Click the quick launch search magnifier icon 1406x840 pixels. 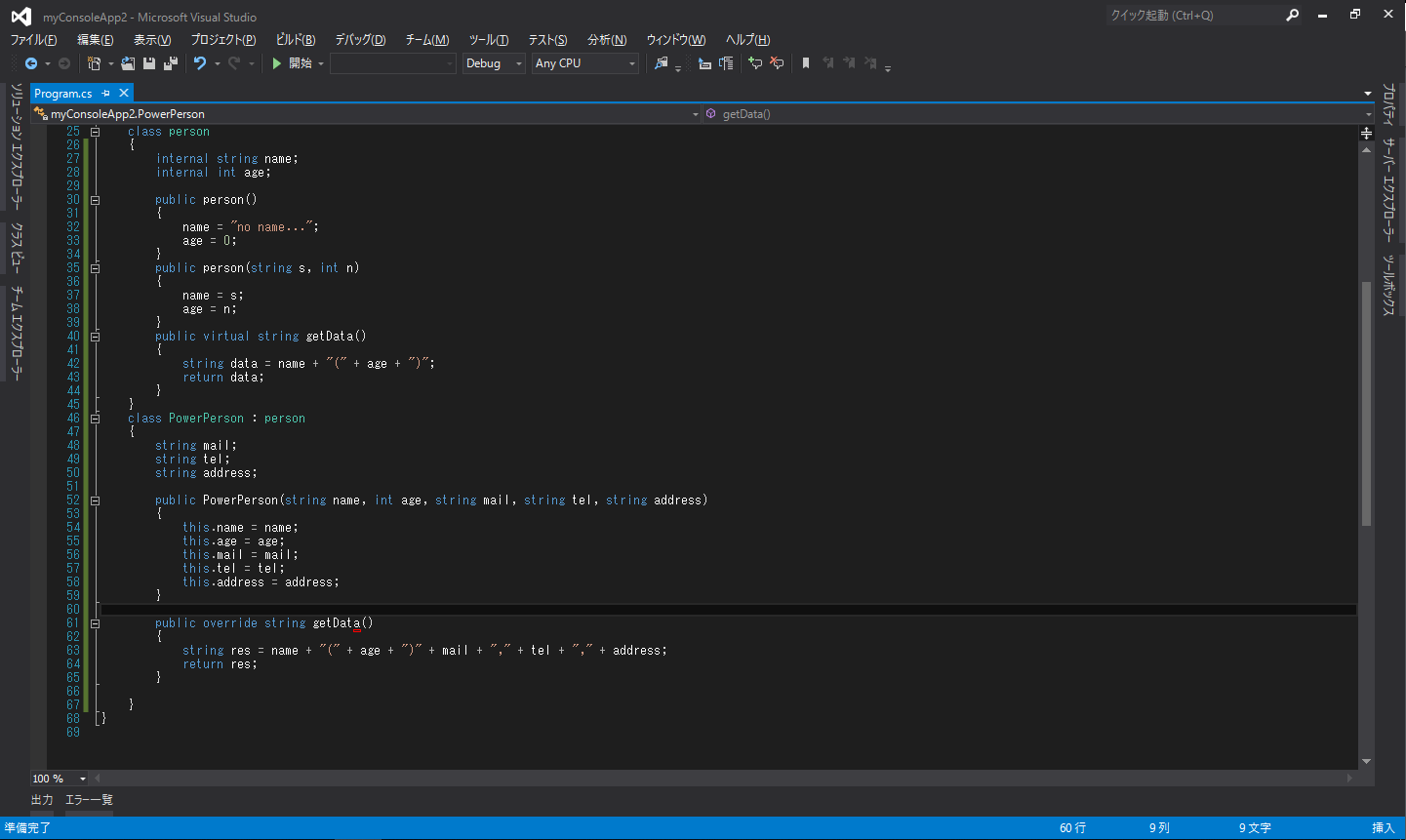click(1293, 15)
